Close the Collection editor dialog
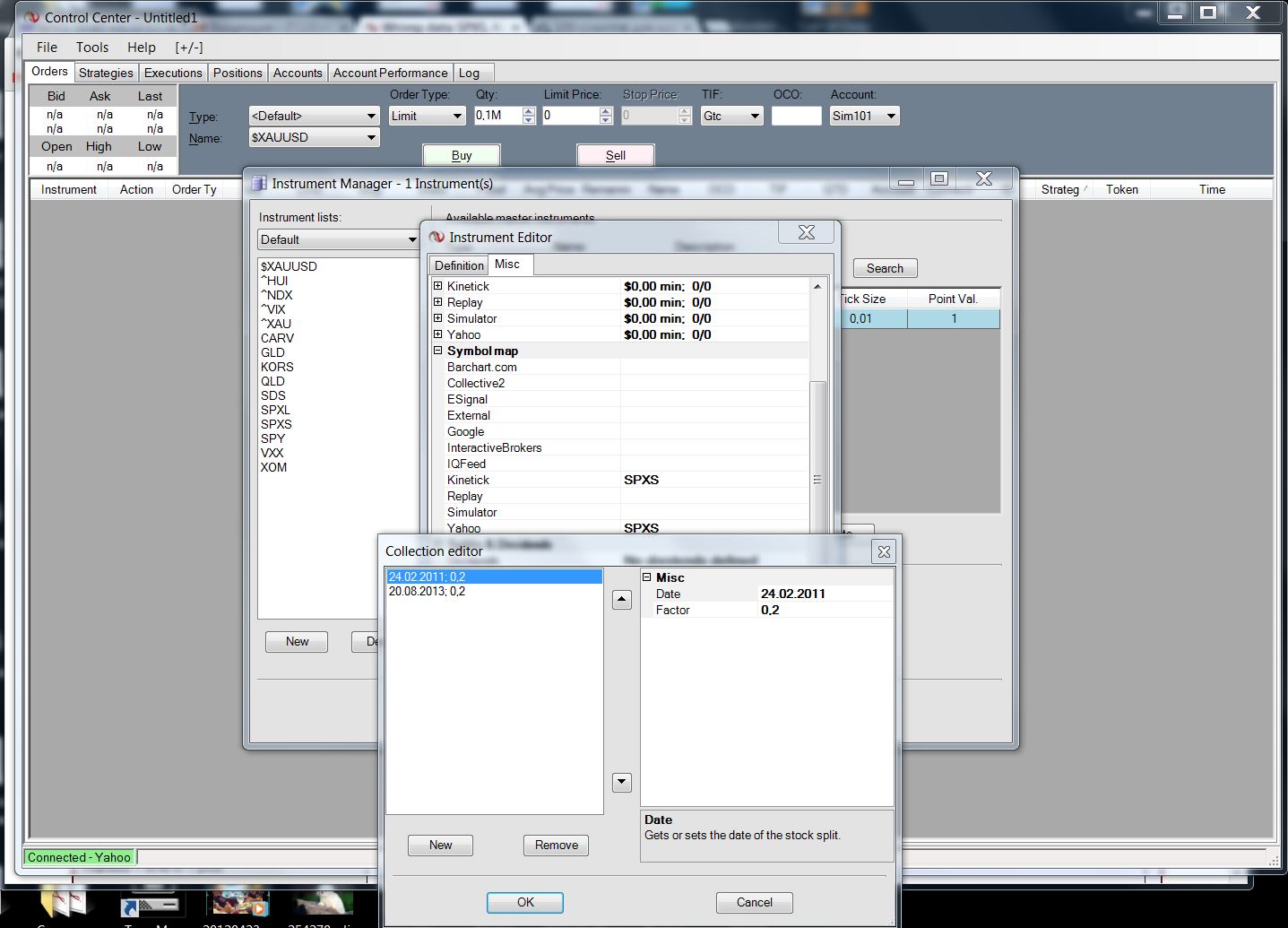 [884, 551]
